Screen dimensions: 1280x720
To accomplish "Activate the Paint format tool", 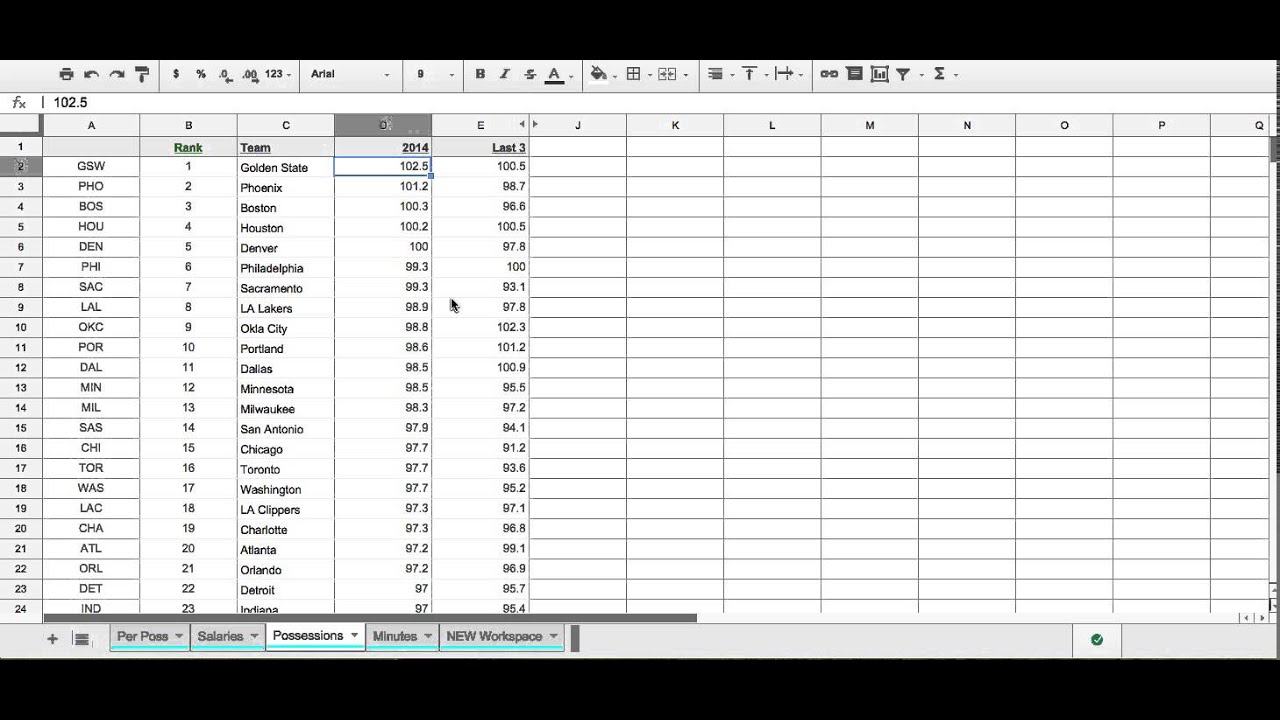I will pos(141,74).
